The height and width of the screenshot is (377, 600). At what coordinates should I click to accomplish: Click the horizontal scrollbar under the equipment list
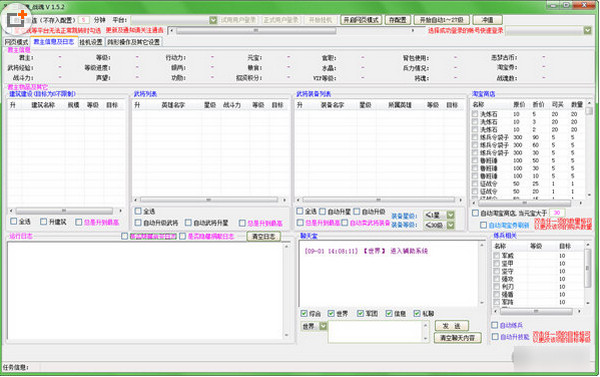[379, 200]
